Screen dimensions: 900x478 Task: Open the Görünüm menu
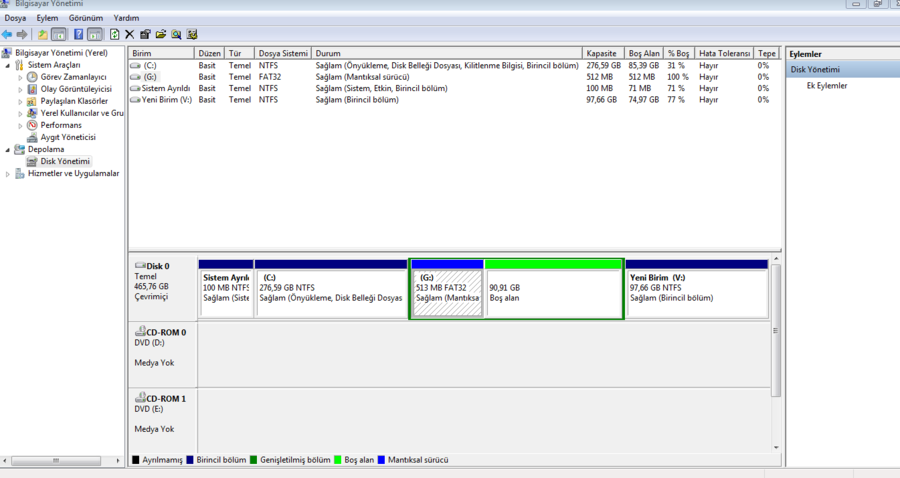tap(86, 18)
